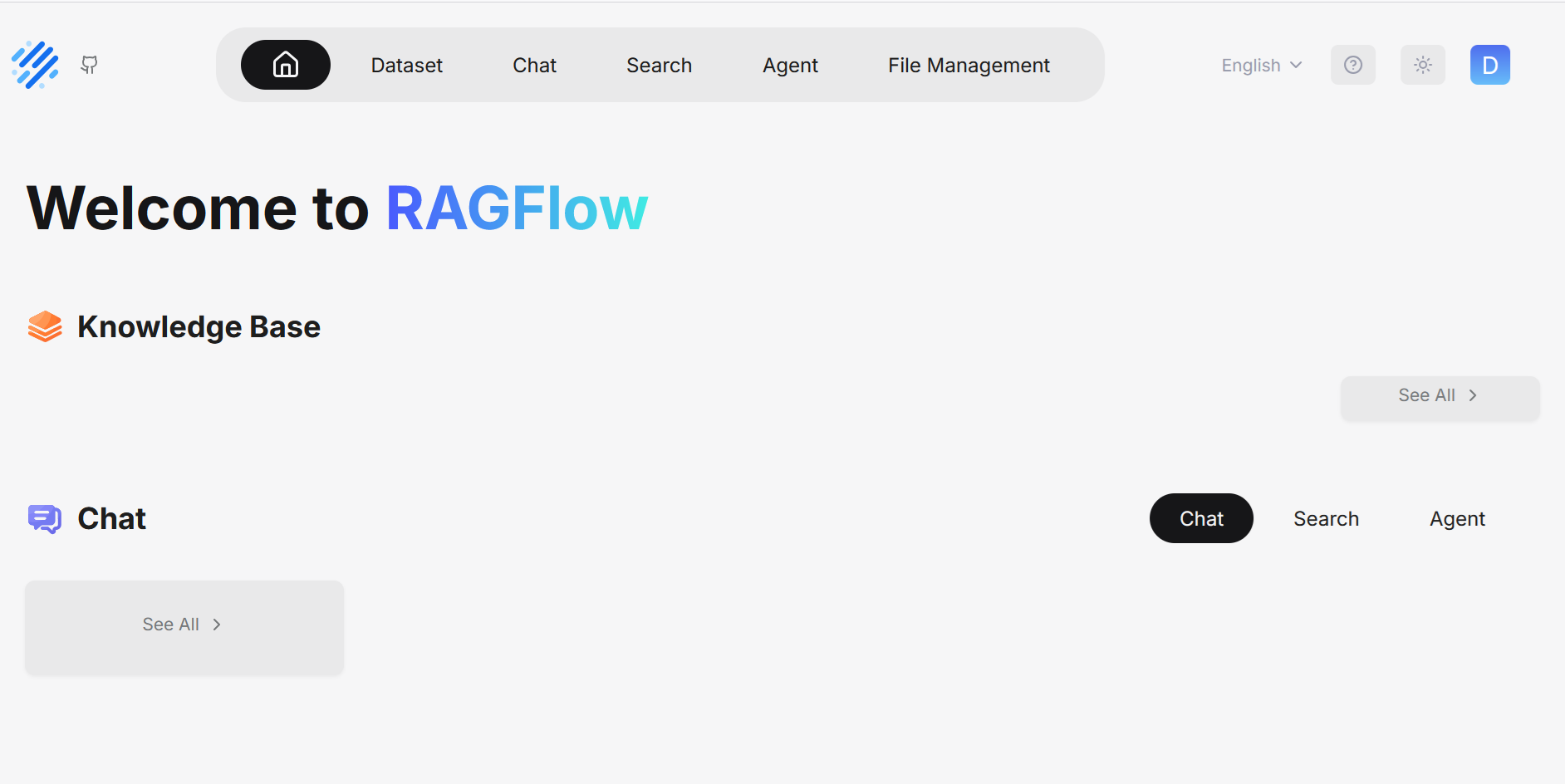This screenshot has width=1565, height=784.
Task: Open the help question-mark icon
Action: click(1353, 65)
